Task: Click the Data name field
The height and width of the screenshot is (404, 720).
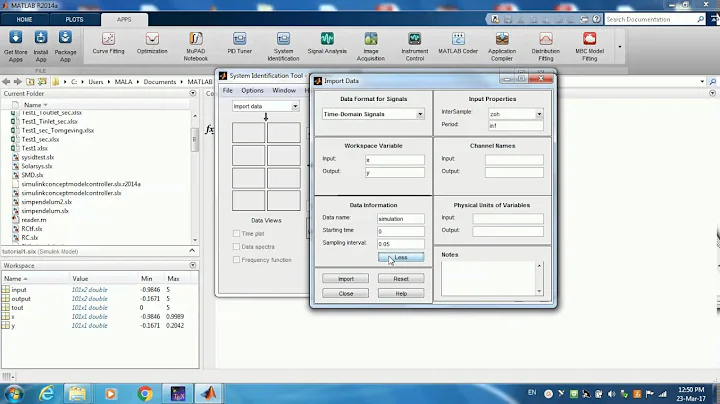Action: (x=400, y=219)
